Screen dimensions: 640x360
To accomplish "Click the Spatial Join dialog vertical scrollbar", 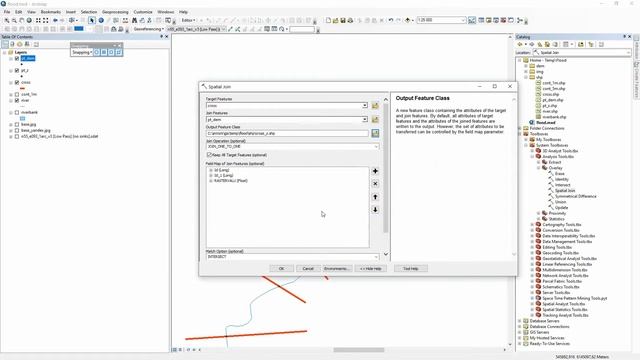I will coord(386,167).
